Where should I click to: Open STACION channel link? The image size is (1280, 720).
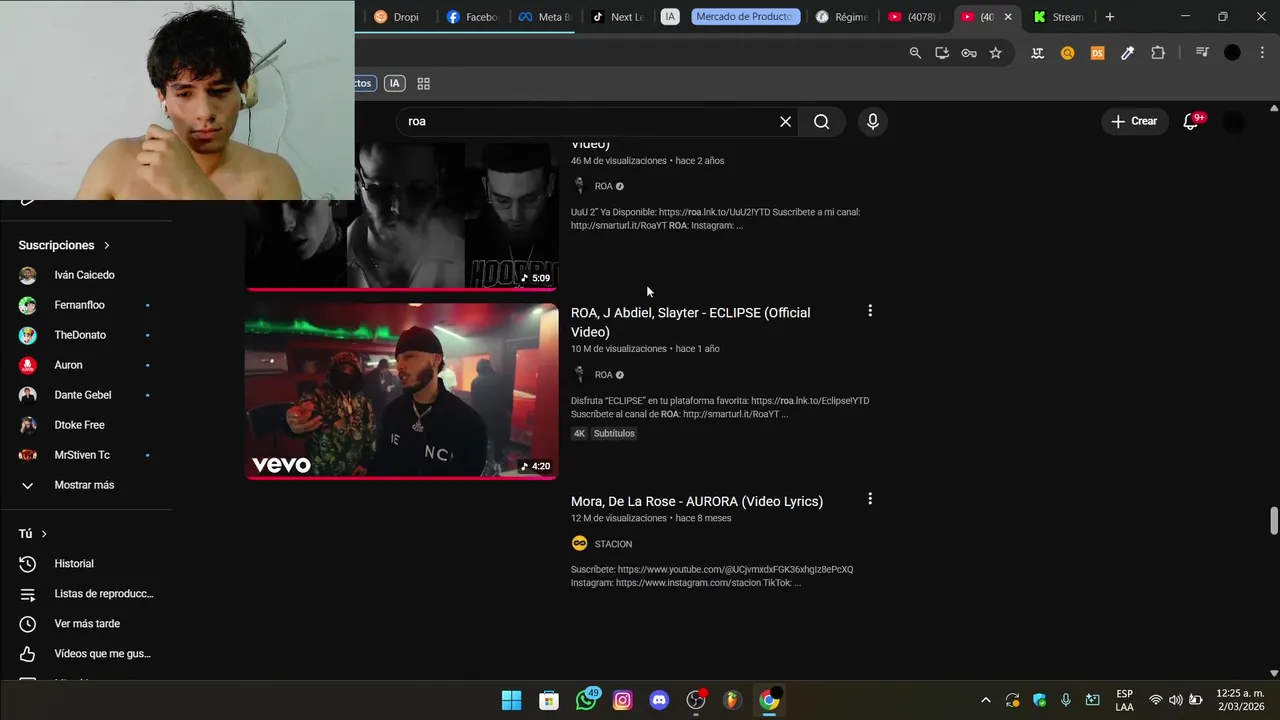click(x=613, y=544)
